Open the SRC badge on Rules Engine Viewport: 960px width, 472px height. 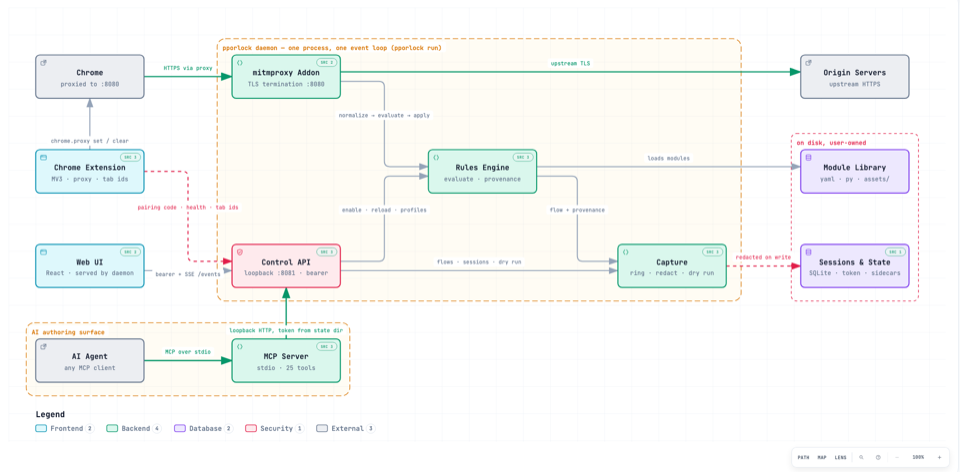click(522, 157)
